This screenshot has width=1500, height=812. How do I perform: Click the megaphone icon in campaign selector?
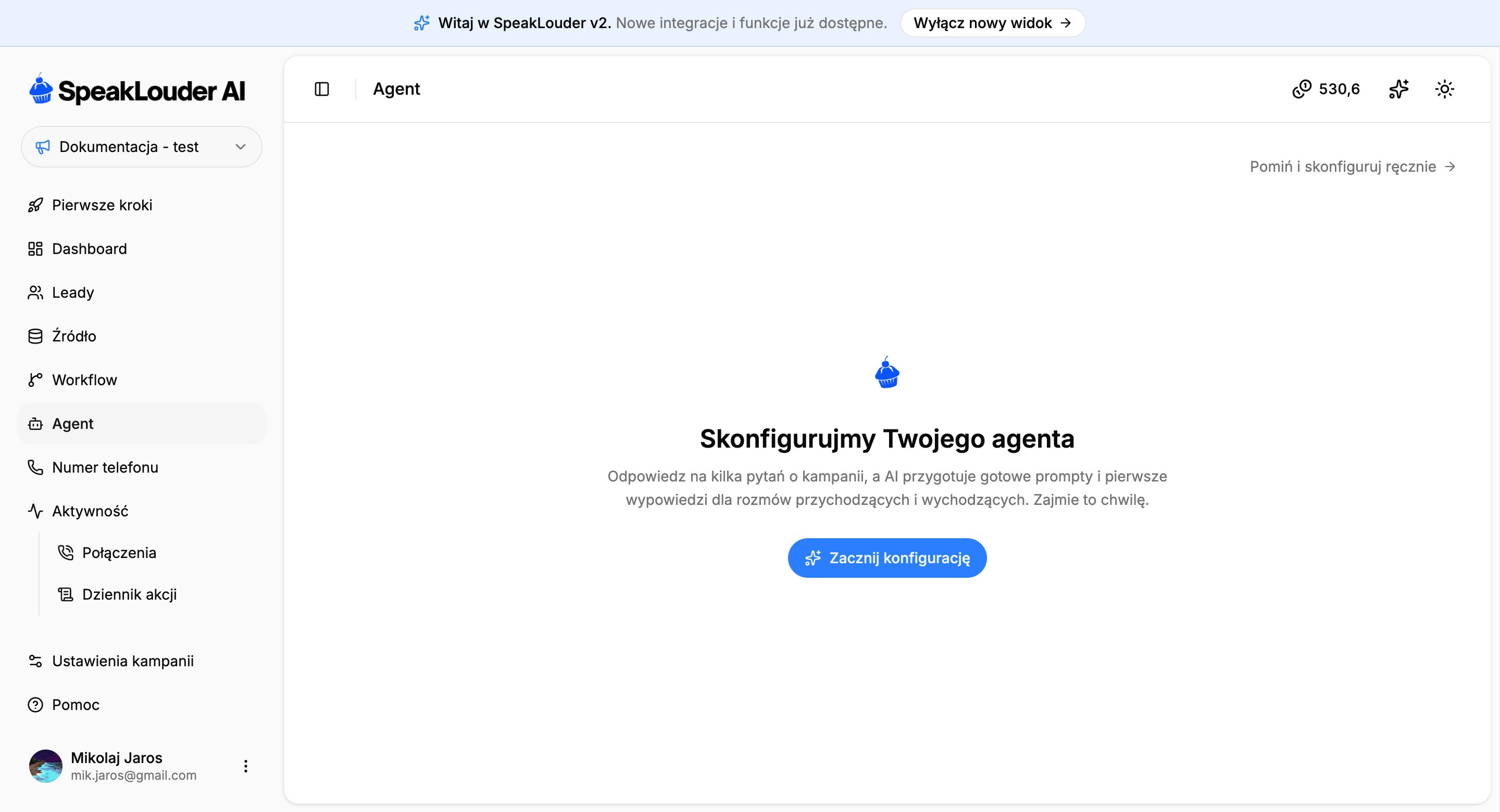click(x=43, y=147)
